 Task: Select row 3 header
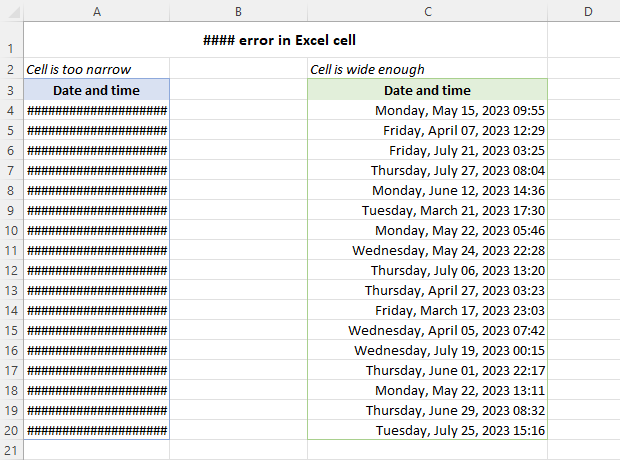pyautogui.click(x=11, y=89)
